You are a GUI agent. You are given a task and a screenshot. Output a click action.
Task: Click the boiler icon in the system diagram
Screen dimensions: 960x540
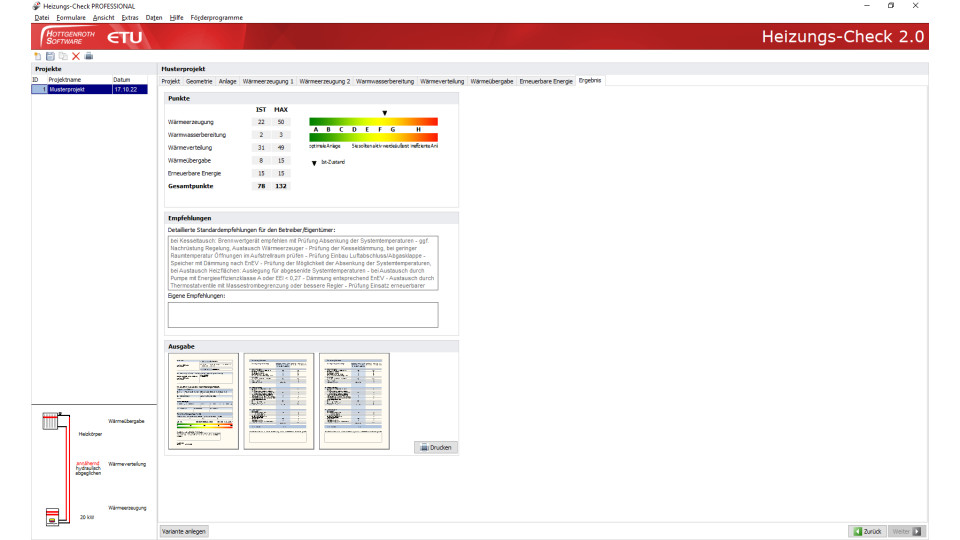[50, 517]
